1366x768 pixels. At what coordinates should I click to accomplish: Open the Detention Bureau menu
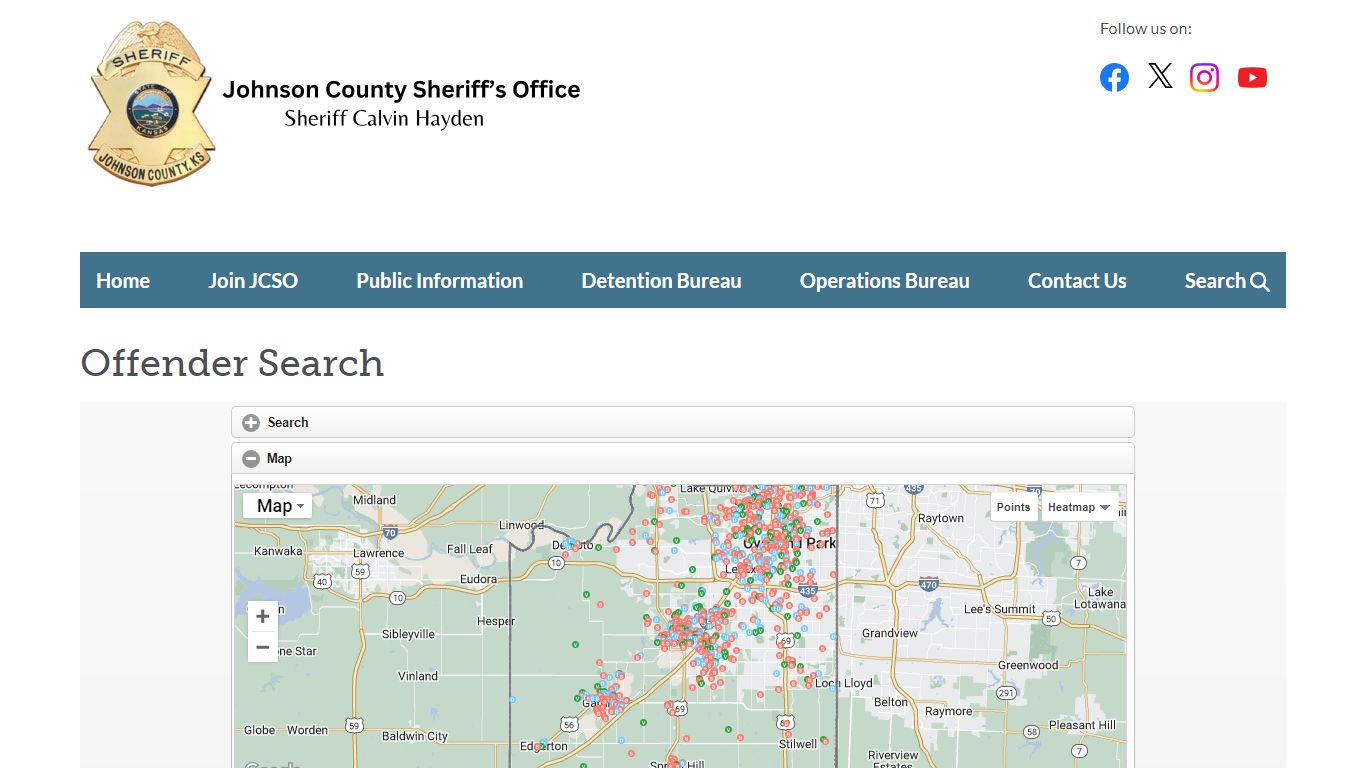point(661,280)
